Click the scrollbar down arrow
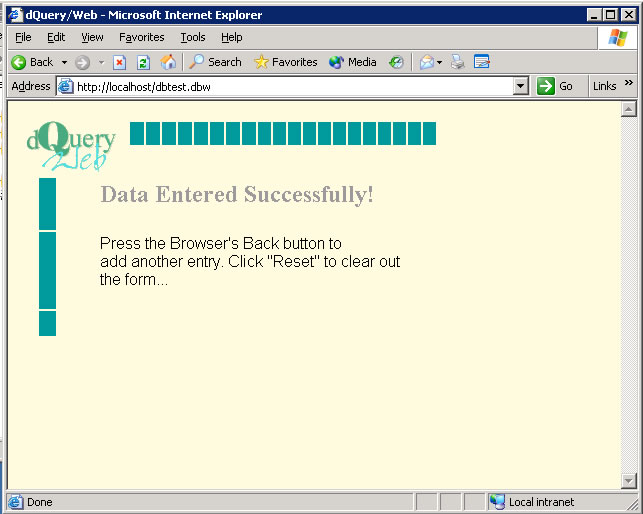This screenshot has height=514, width=643. click(x=628, y=481)
